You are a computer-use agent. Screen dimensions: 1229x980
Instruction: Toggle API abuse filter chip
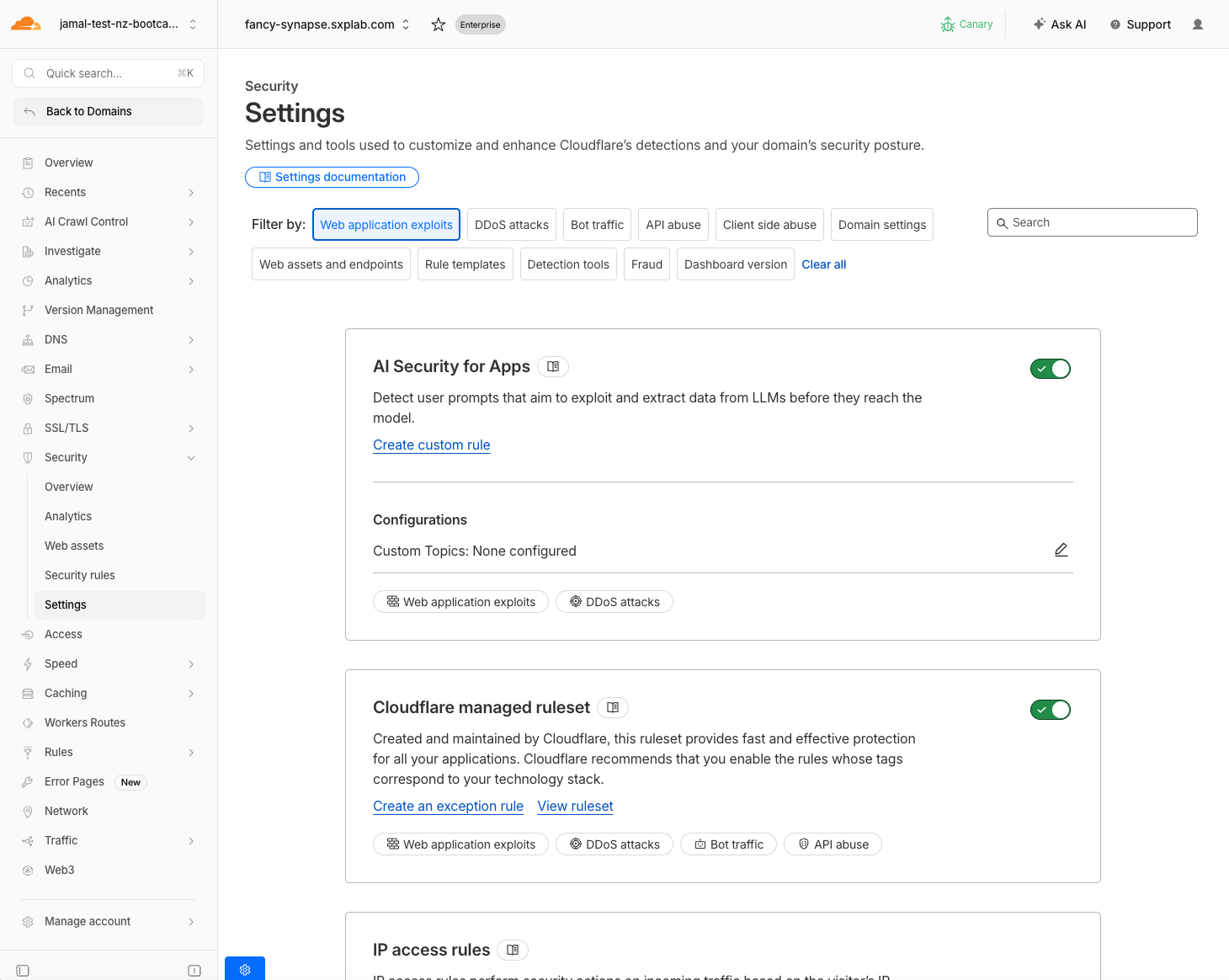[673, 225]
